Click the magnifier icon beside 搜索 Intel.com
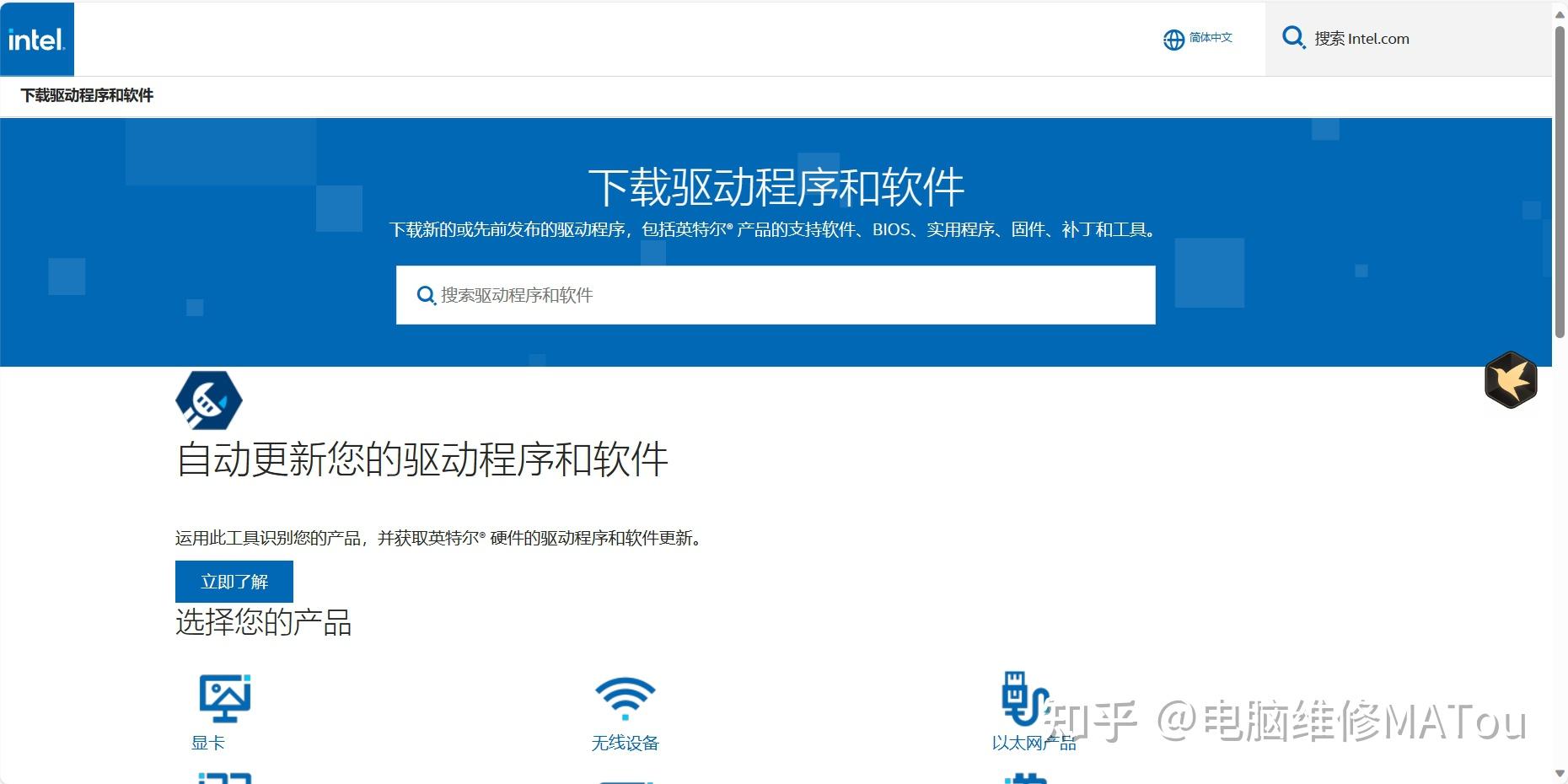 click(1293, 38)
